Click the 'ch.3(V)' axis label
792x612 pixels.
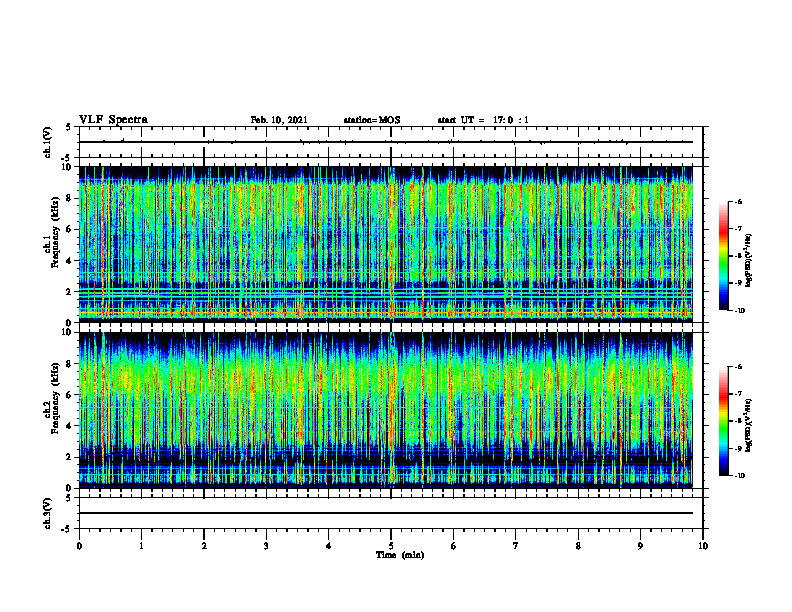(x=47, y=513)
